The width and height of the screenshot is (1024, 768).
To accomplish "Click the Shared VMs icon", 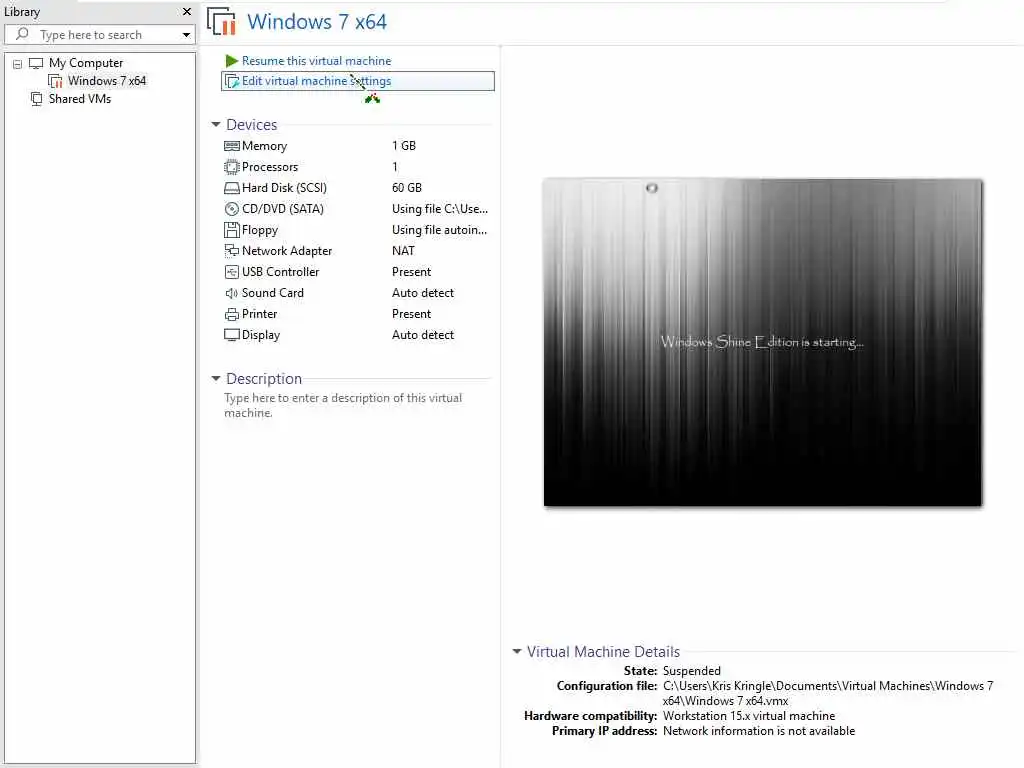I will click(37, 99).
